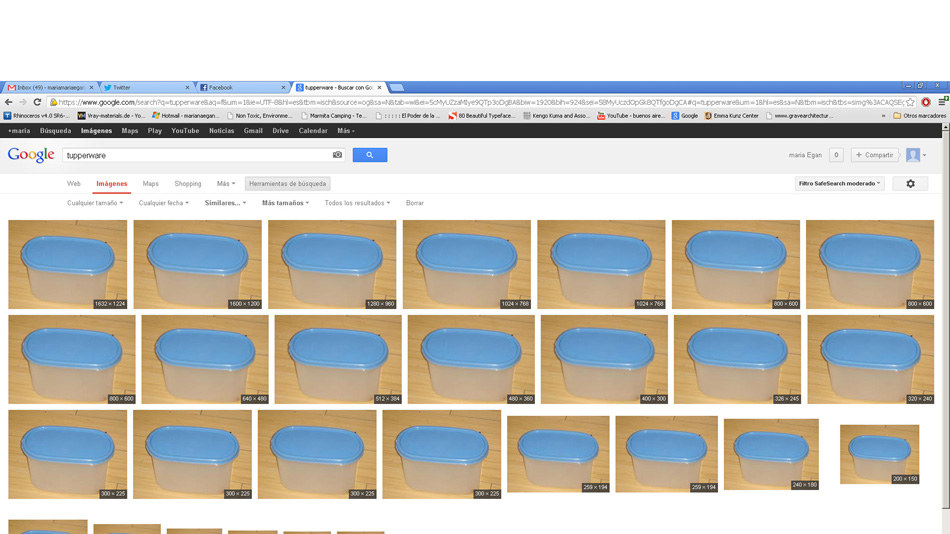Click the vertical page scrollbar
This screenshot has width=950, height=534.
point(945,318)
